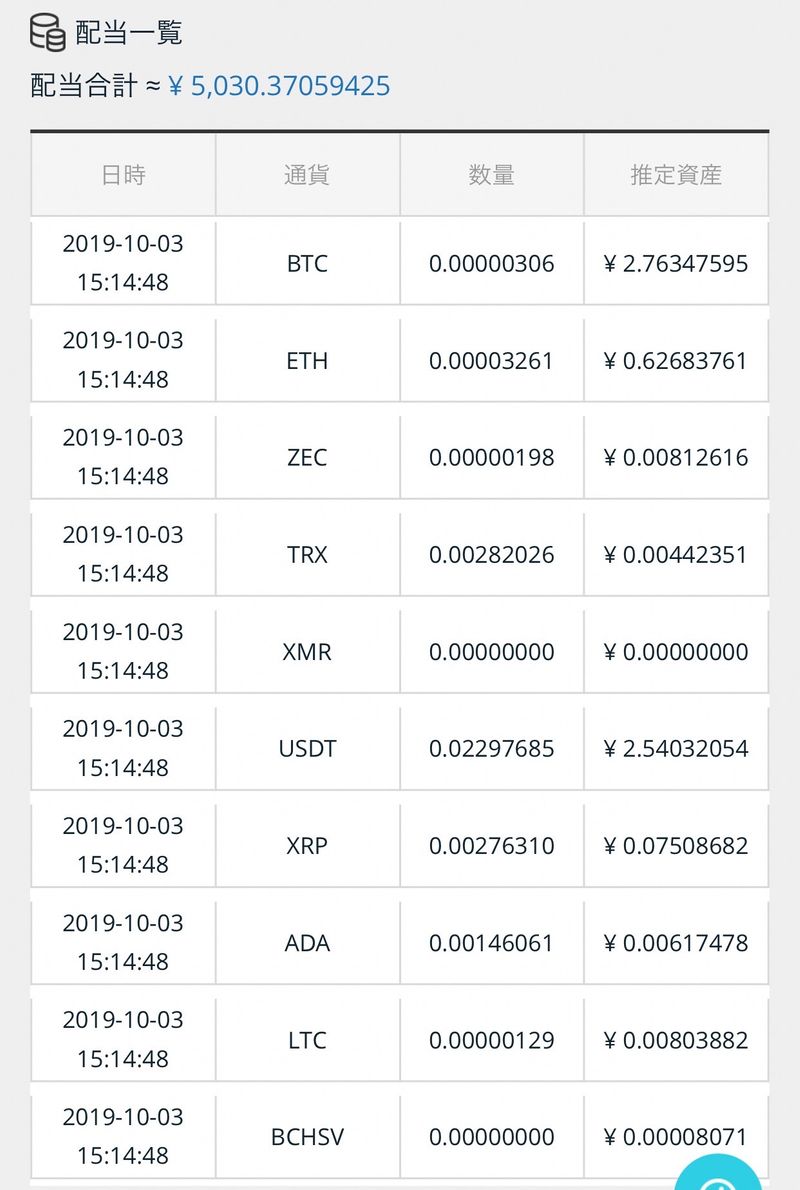800x1190 pixels.
Task: Click the 数量 column header
Action: pos(491,175)
